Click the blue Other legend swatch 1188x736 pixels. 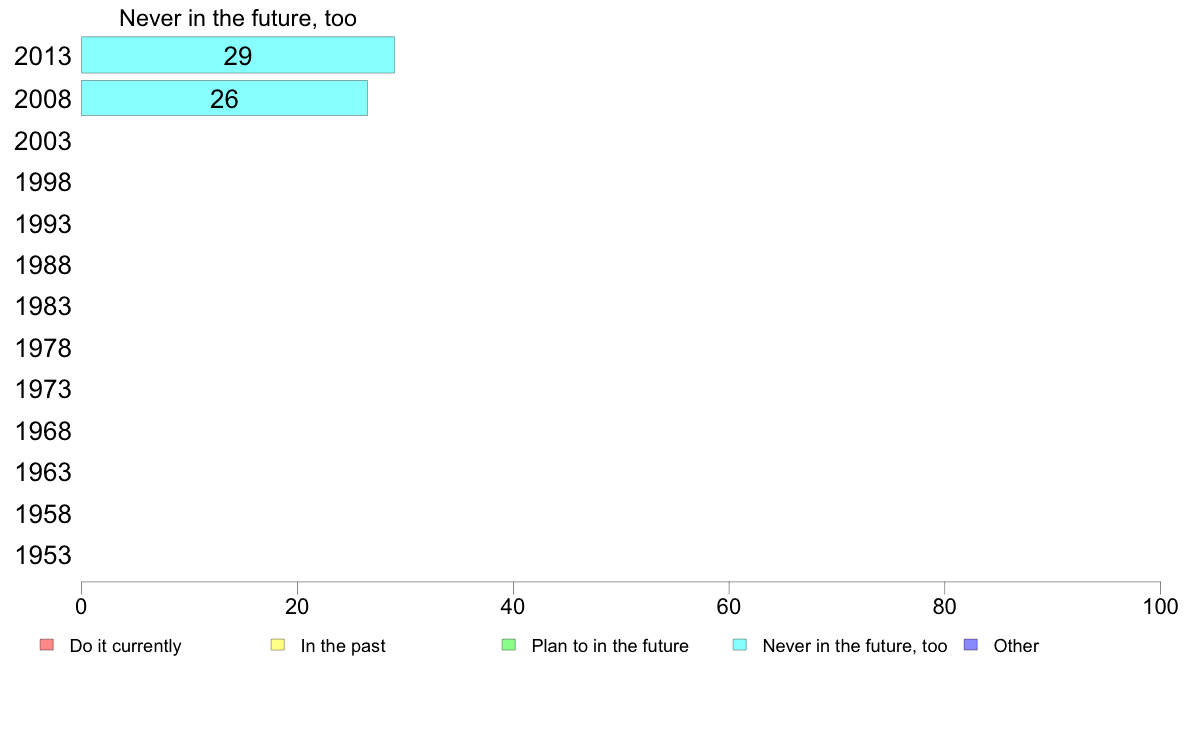pyautogui.click(x=971, y=645)
